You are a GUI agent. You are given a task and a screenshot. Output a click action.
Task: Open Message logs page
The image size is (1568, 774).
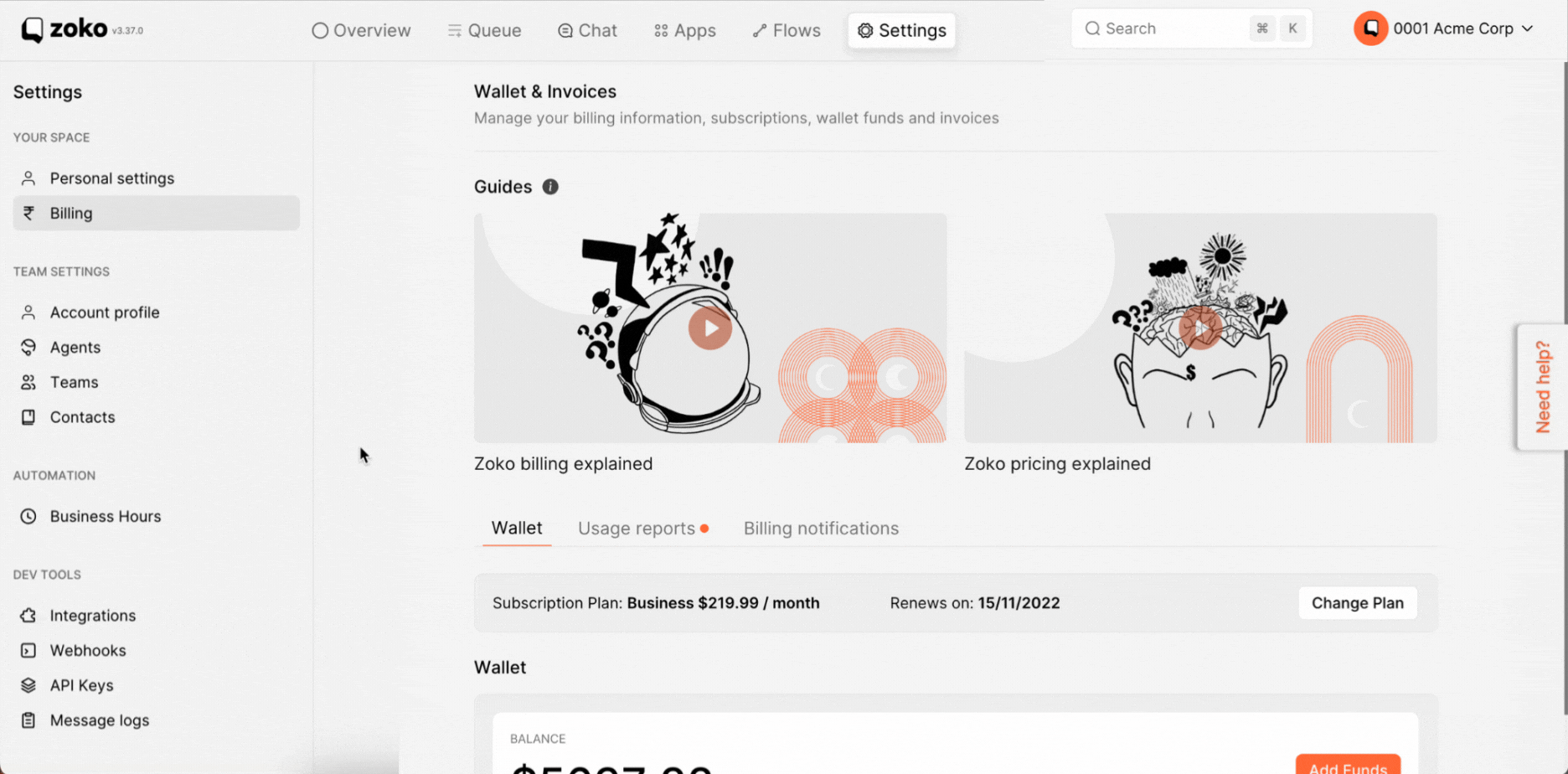tap(157, 720)
